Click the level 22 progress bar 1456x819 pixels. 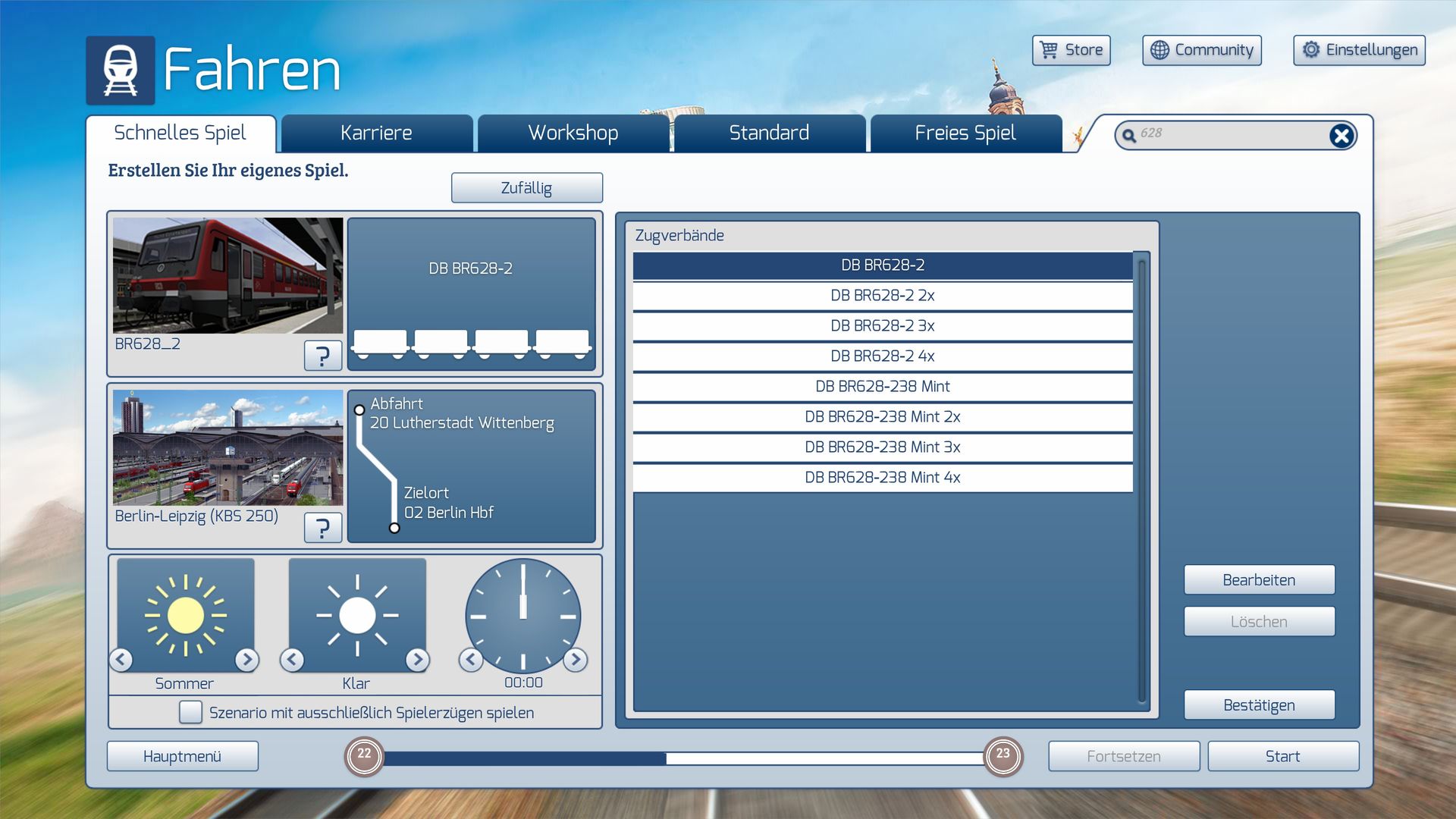point(682,758)
